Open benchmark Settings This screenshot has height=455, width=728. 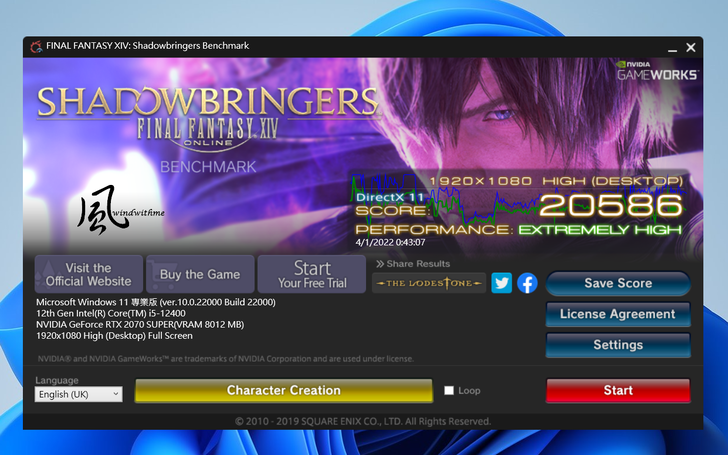(618, 345)
